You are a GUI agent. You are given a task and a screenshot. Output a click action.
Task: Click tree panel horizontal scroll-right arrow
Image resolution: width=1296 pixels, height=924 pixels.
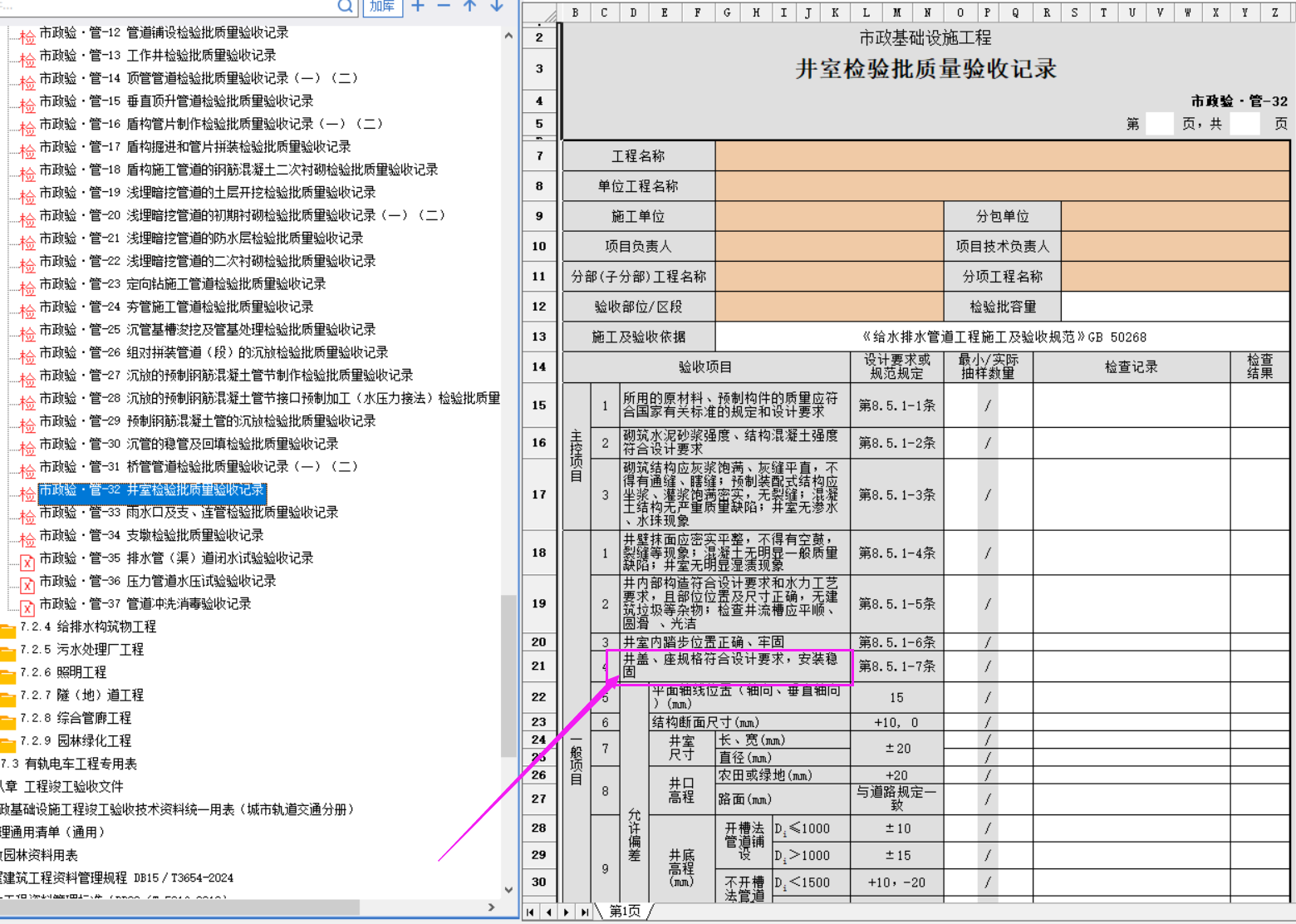pyautogui.click(x=491, y=907)
